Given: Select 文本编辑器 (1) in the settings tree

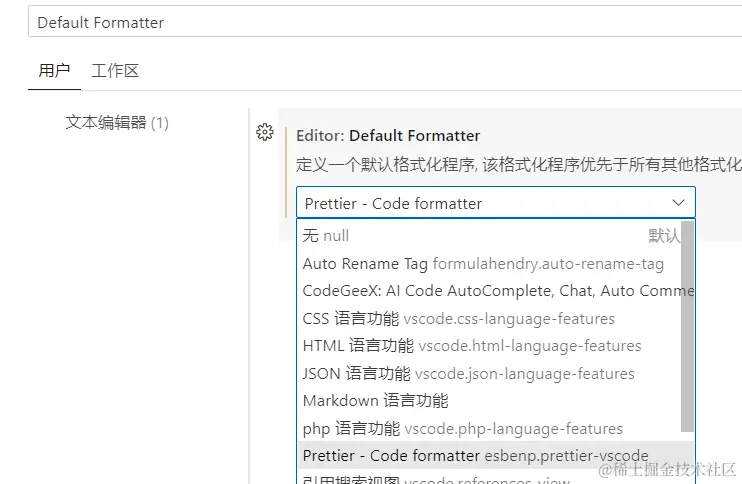Looking at the screenshot, I should point(117,123).
